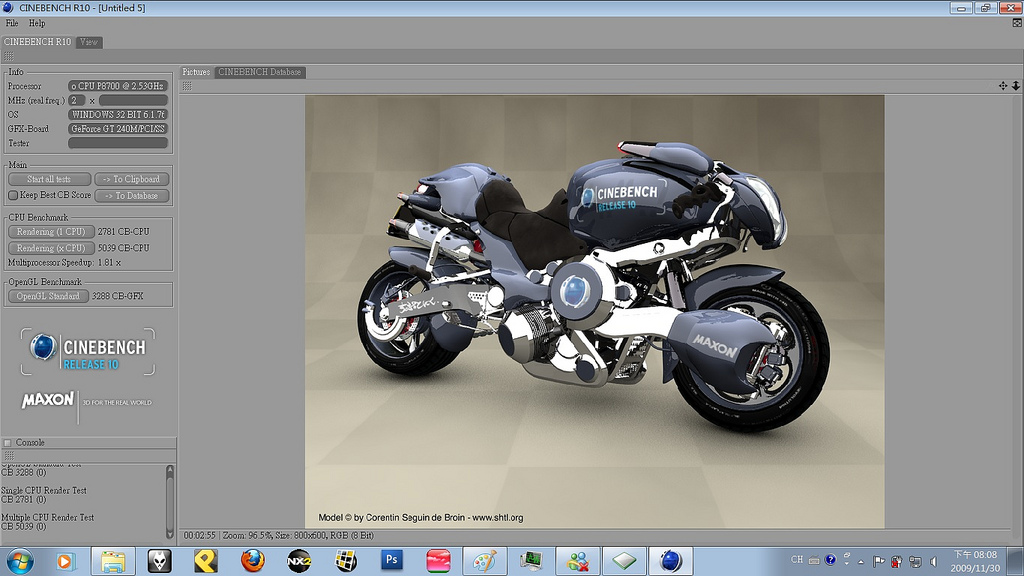1024x576 pixels.
Task: Select the CINEBENCH R10 tab
Action: click(x=37, y=42)
